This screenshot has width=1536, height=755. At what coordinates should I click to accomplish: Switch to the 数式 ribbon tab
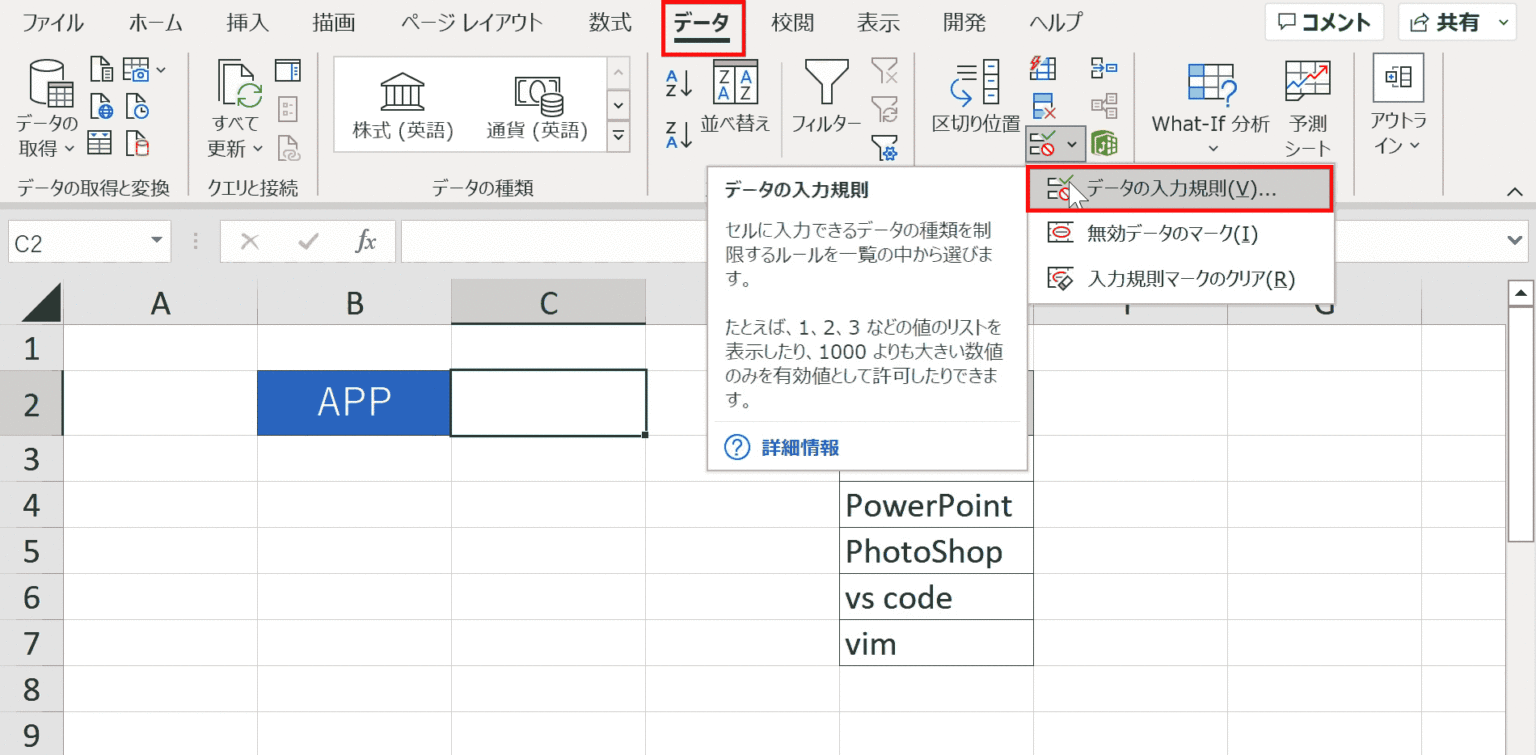610,22
